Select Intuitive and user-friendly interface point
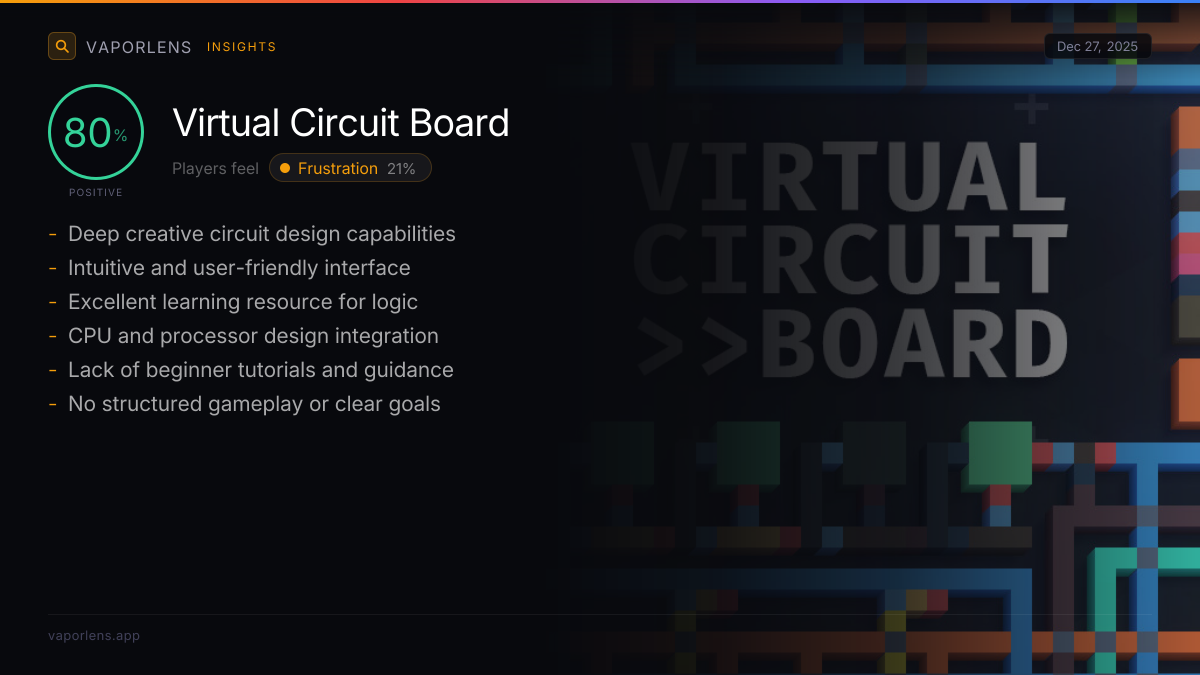The height and width of the screenshot is (675, 1200). pyautogui.click(x=239, y=268)
